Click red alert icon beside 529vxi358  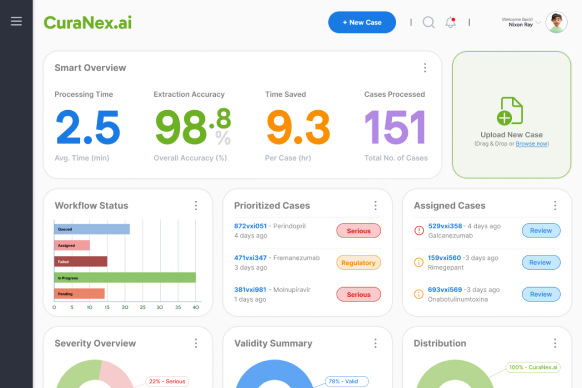coord(419,231)
